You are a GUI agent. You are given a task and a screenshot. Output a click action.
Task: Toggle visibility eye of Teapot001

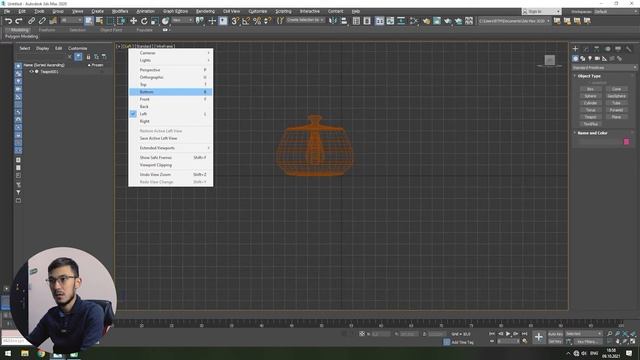[31, 71]
